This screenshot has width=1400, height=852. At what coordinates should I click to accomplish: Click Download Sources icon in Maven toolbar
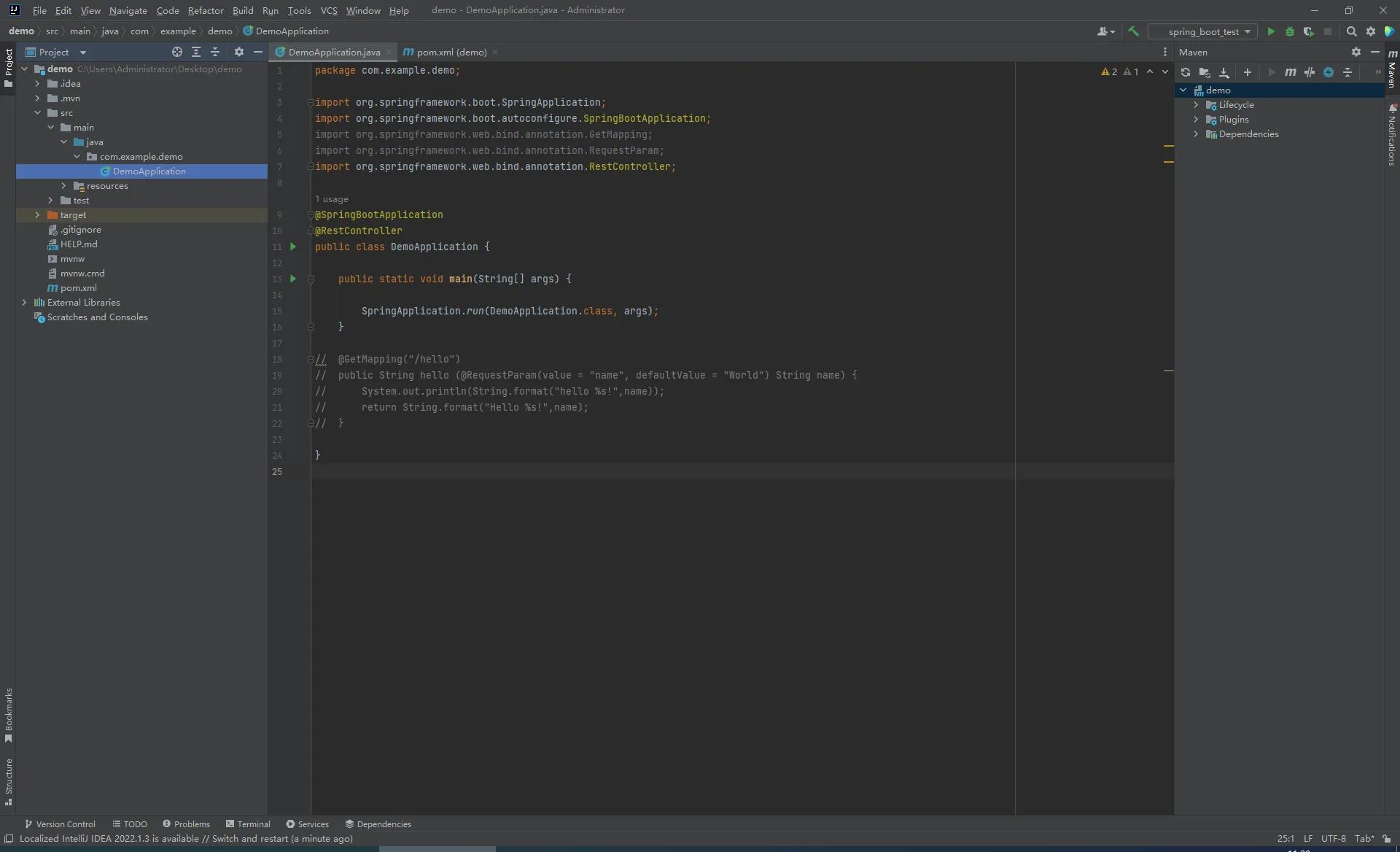click(x=1224, y=72)
